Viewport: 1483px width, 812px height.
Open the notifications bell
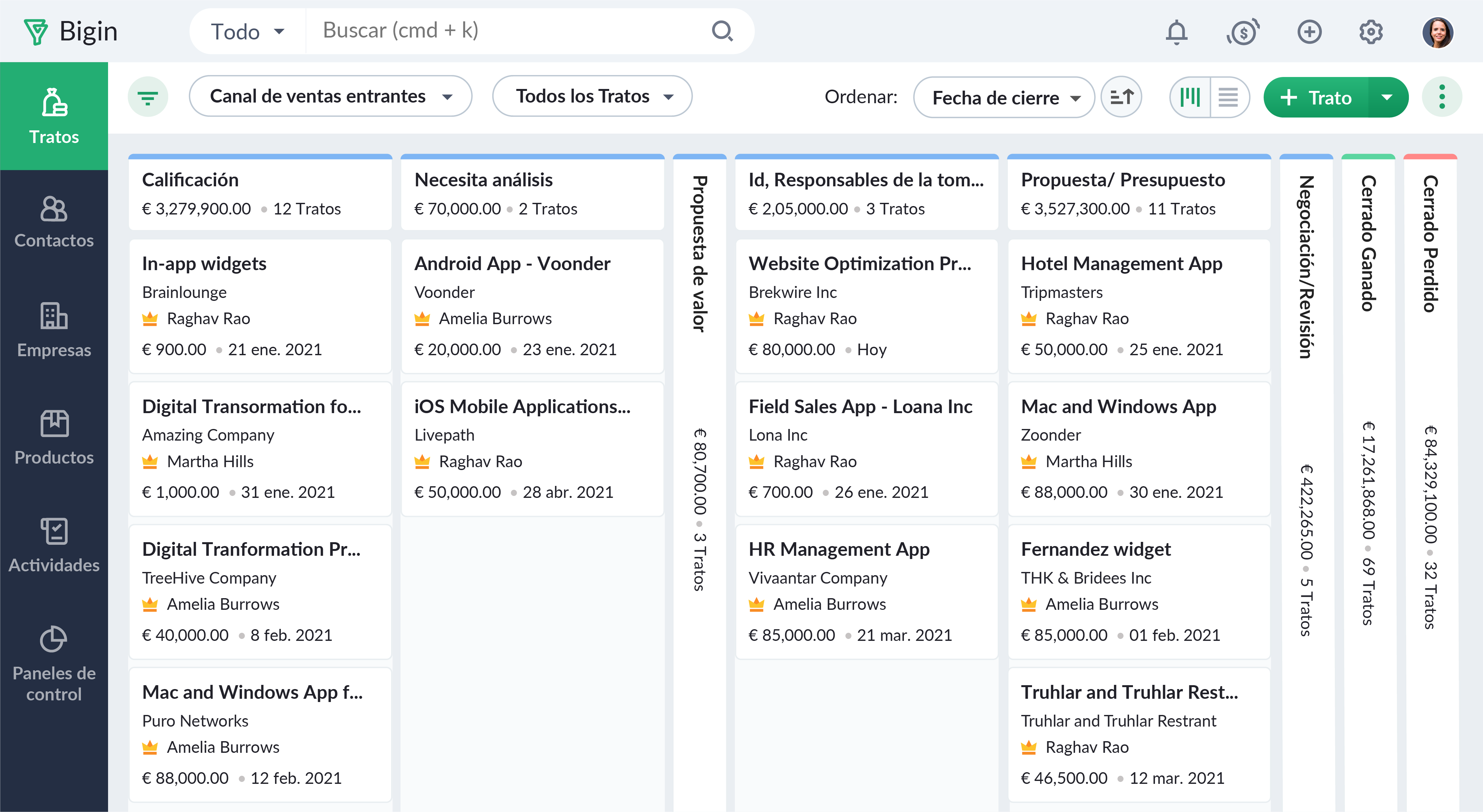[1176, 32]
